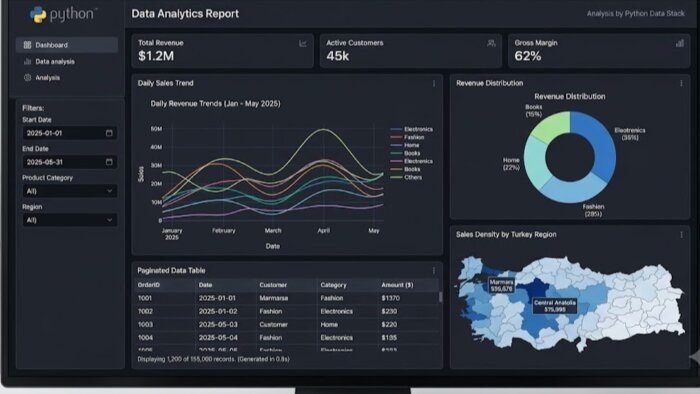Sort by the Amount ($) column header
Screen dimensions: 700x394
(x=397, y=285)
